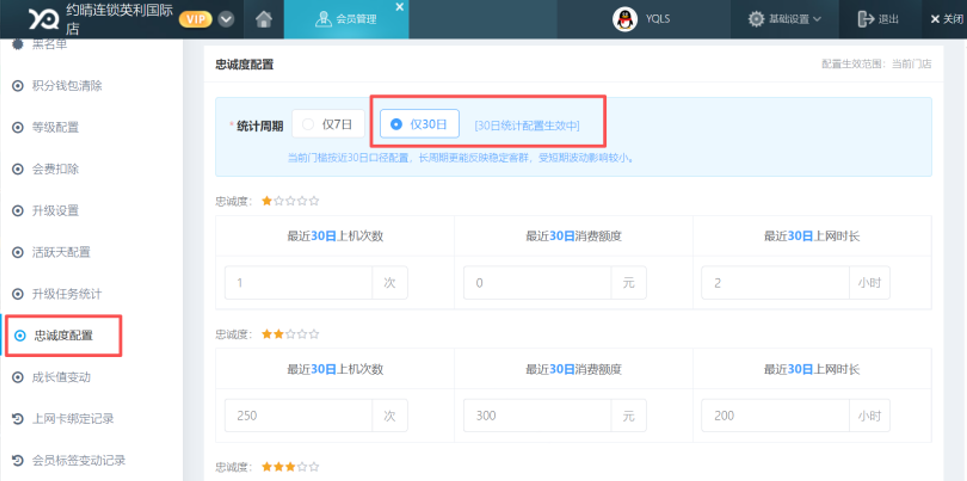Click the icon beside 积分钱包清除

click(x=17, y=86)
